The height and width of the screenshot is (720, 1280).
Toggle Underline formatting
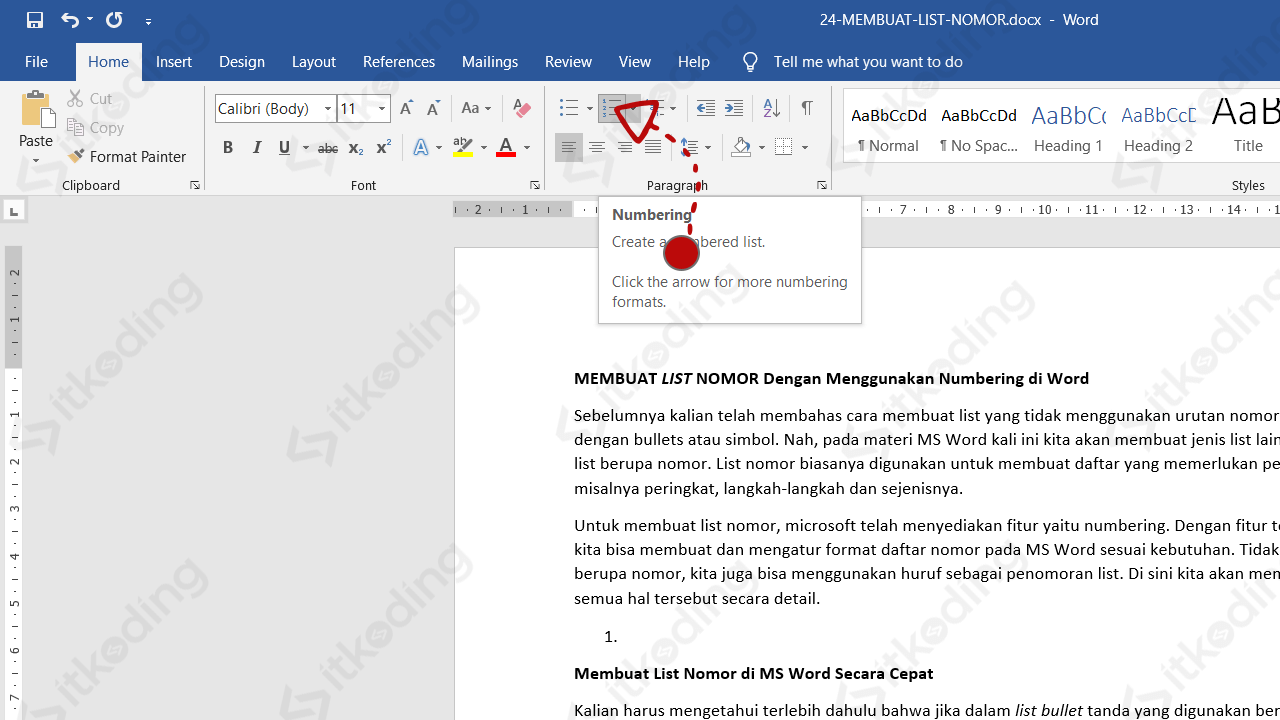point(285,147)
